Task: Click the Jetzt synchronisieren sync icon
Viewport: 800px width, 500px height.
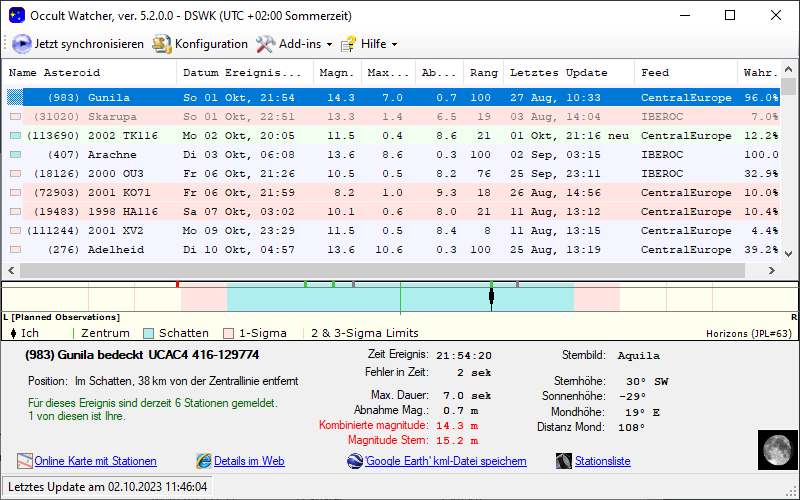Action: click(x=22, y=44)
